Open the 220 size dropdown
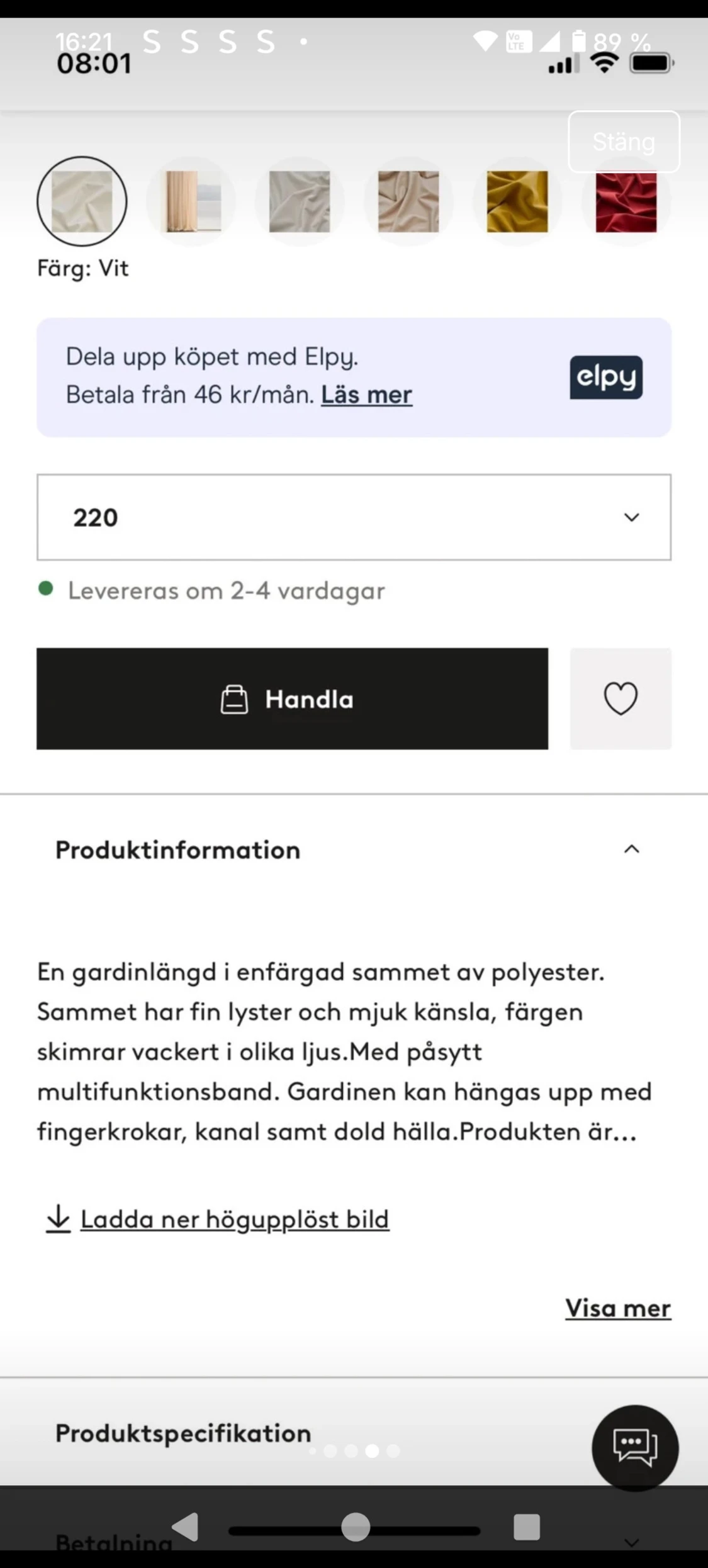This screenshot has height=1568, width=708. (x=354, y=517)
